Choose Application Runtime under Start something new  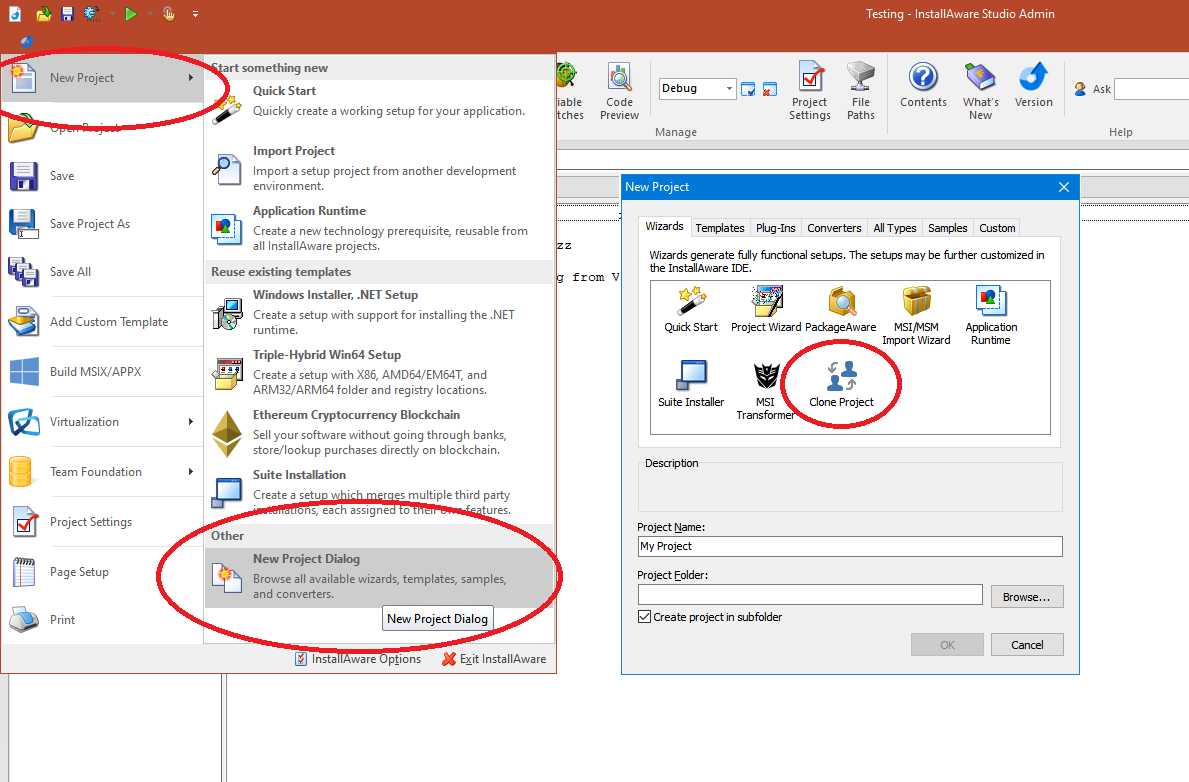point(379,228)
